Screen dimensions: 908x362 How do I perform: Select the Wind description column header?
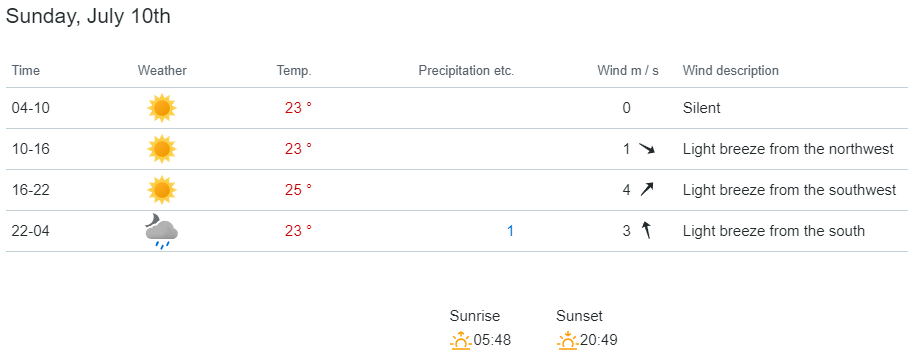[x=731, y=71]
